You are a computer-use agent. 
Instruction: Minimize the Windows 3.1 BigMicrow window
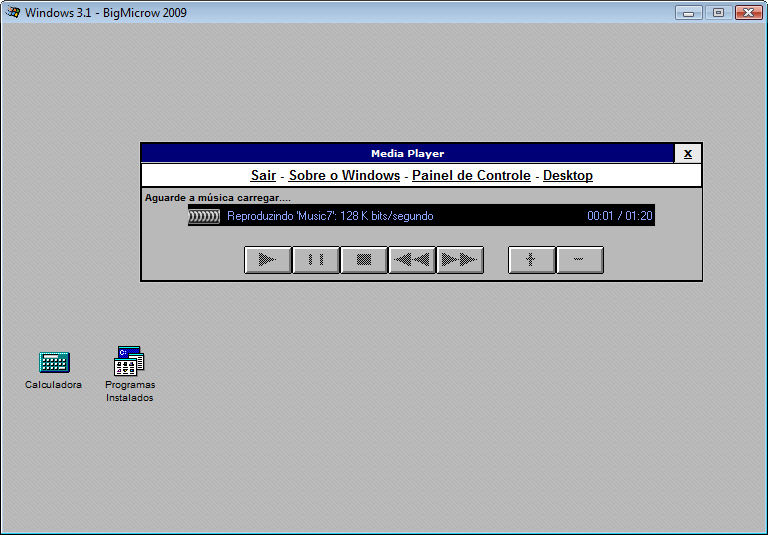coord(689,13)
